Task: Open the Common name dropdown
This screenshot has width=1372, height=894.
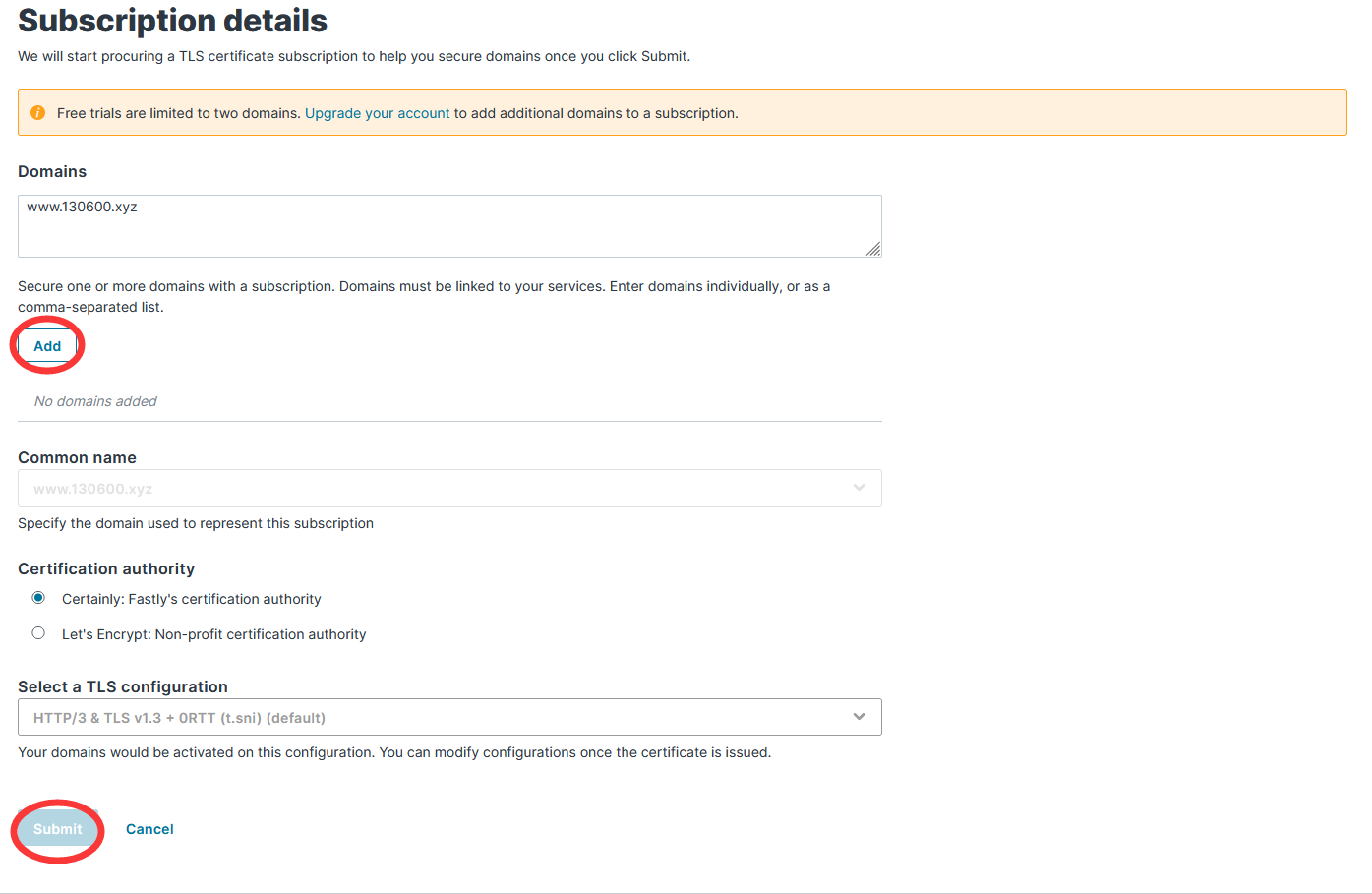Action: point(449,488)
